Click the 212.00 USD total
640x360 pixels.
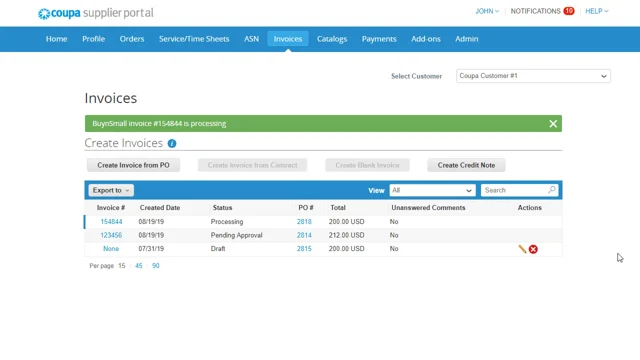(347, 235)
